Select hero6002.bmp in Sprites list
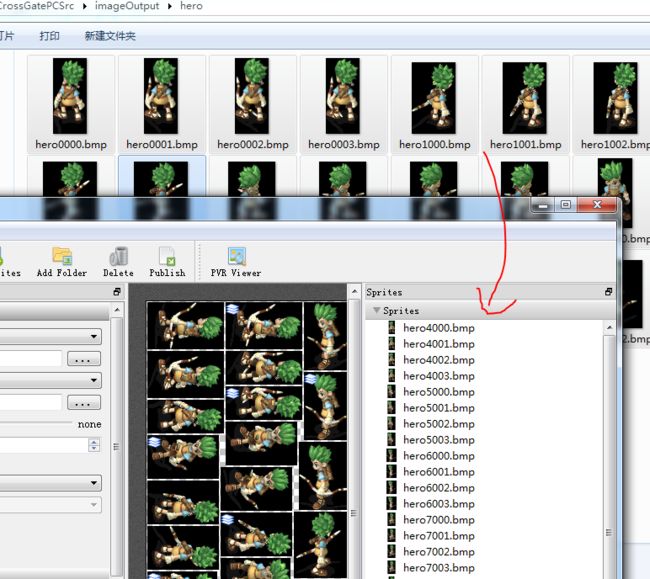650x579 pixels. [x=439, y=488]
